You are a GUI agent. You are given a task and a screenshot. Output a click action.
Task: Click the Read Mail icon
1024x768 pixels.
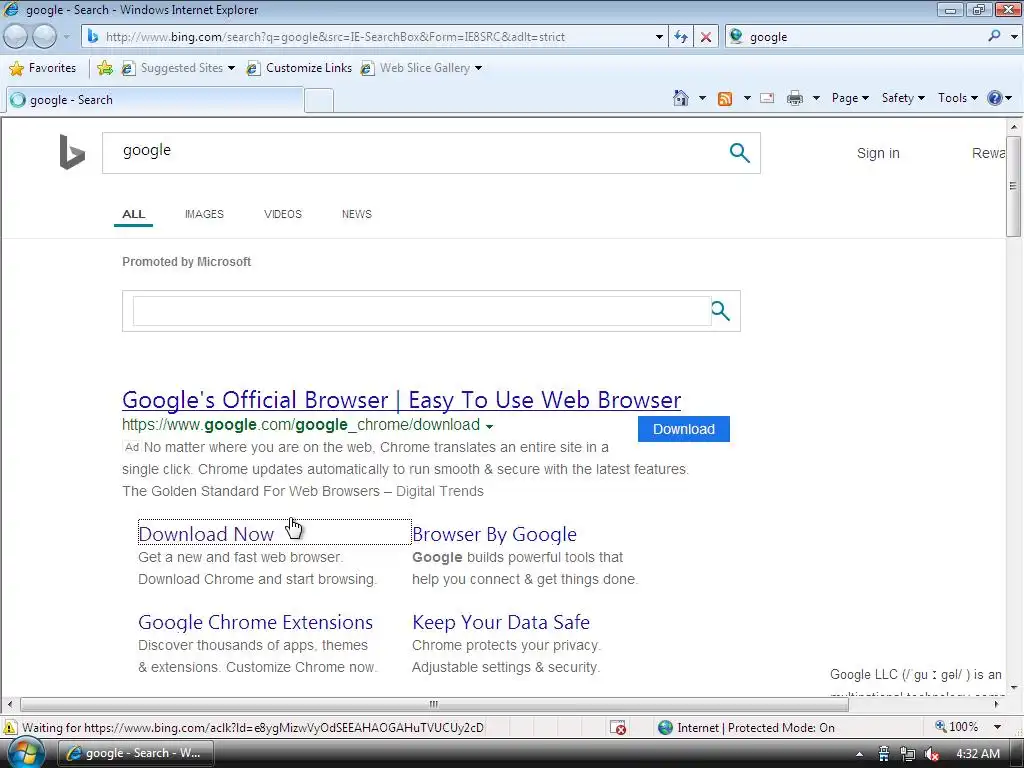[x=767, y=98]
